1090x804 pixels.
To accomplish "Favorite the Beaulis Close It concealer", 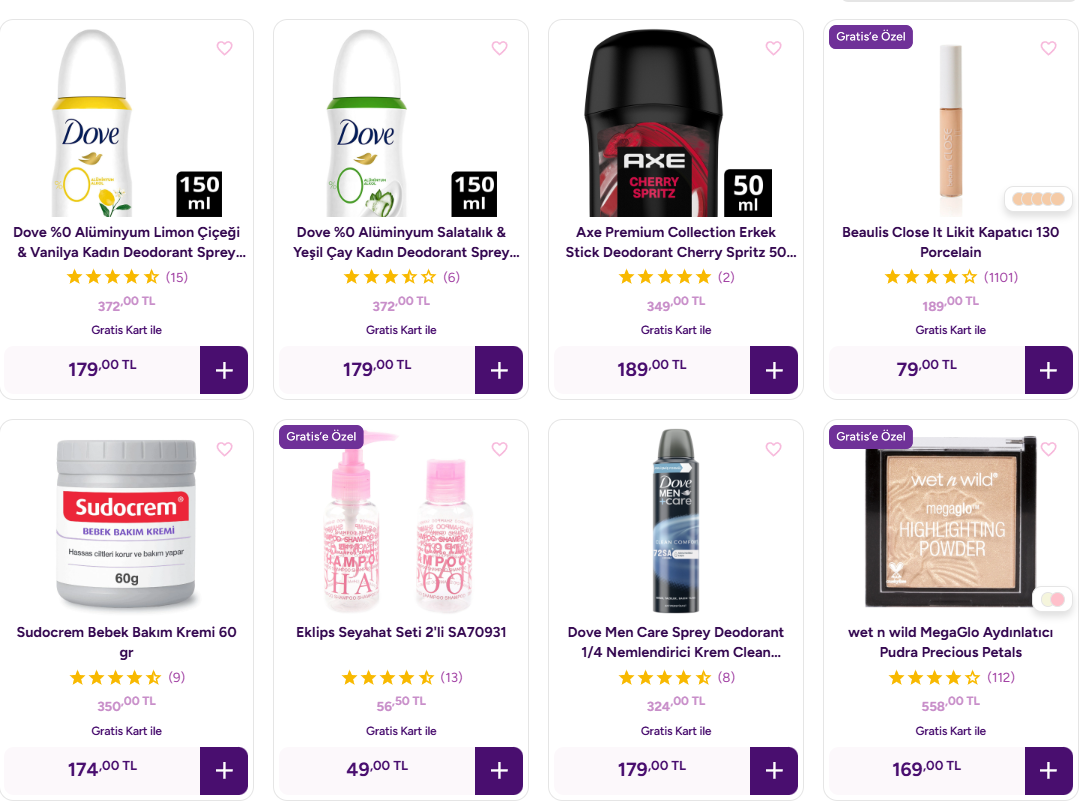I will [1048, 48].
